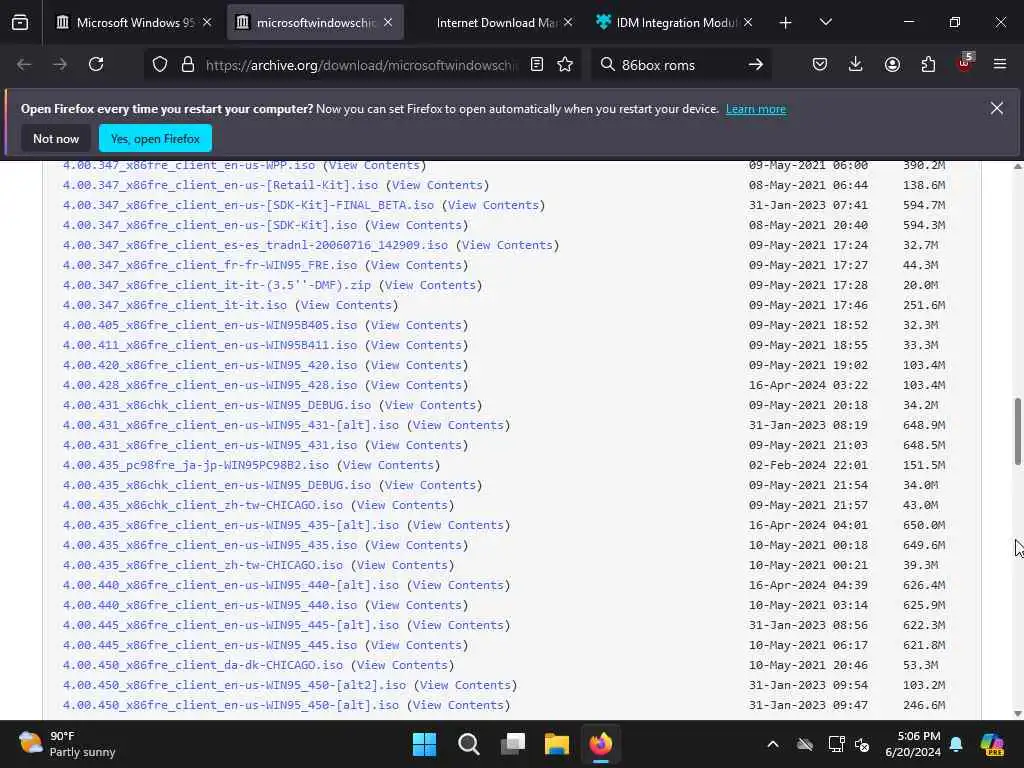Open Windows Start menu

[424, 744]
